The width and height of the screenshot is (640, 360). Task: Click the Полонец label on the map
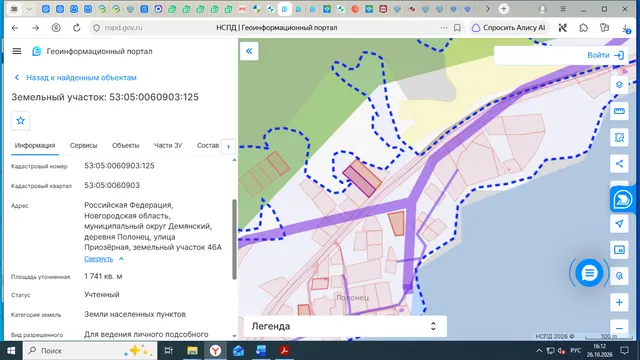tap(352, 298)
